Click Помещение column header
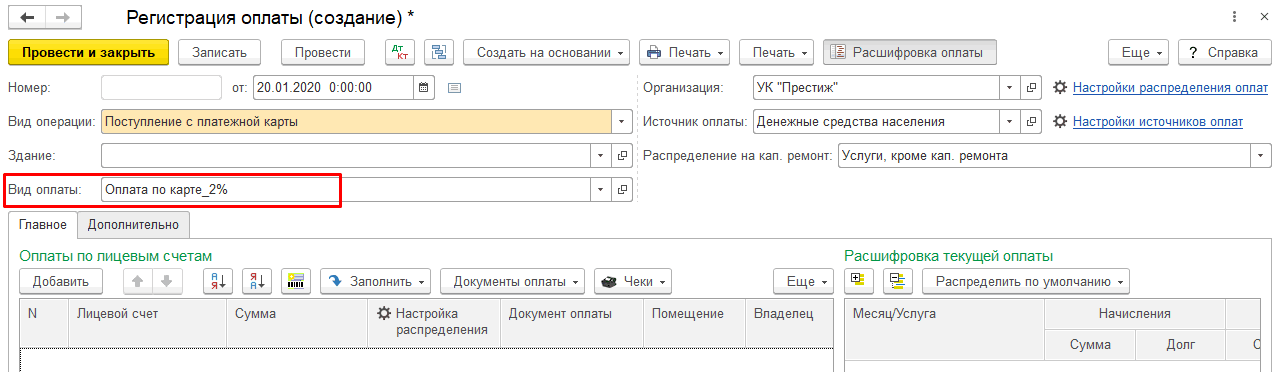 (695, 322)
